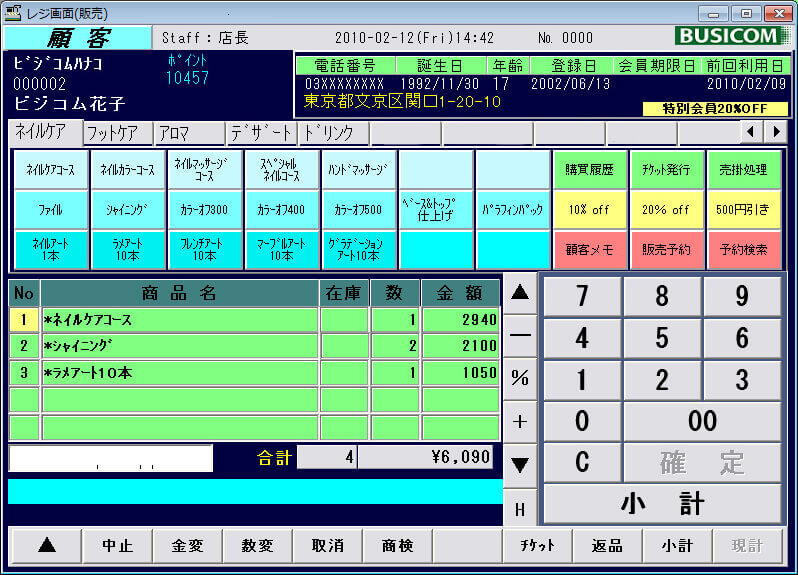The width and height of the screenshot is (798, 575).
Task: Click the up triangle scroll arrow beside item list
Action: click(520, 293)
